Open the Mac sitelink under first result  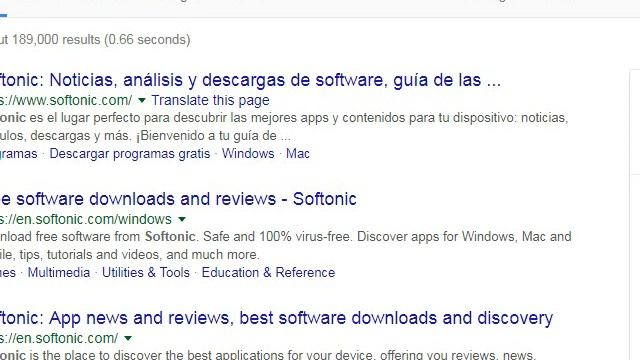coord(298,154)
